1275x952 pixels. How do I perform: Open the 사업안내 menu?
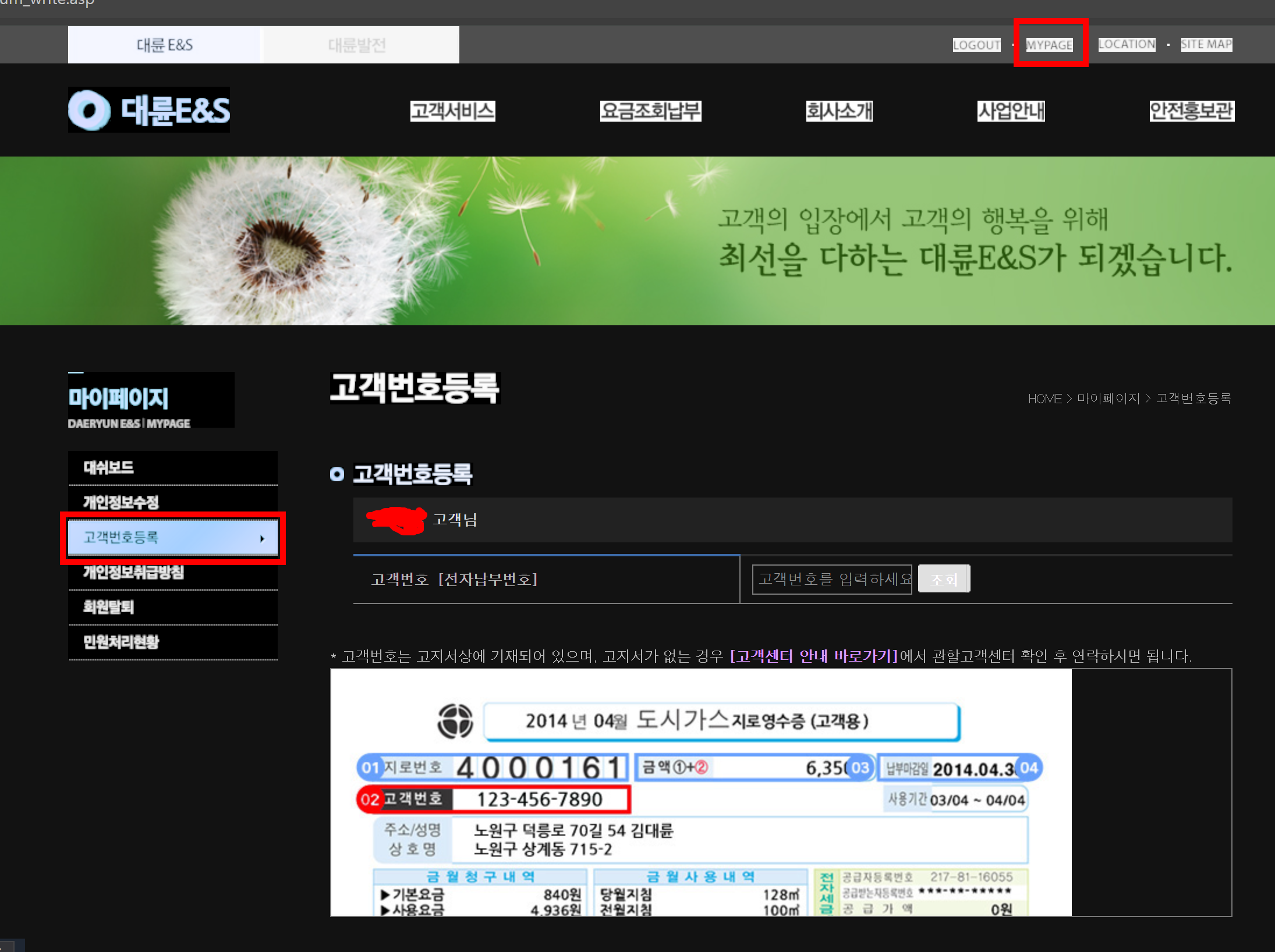1011,111
